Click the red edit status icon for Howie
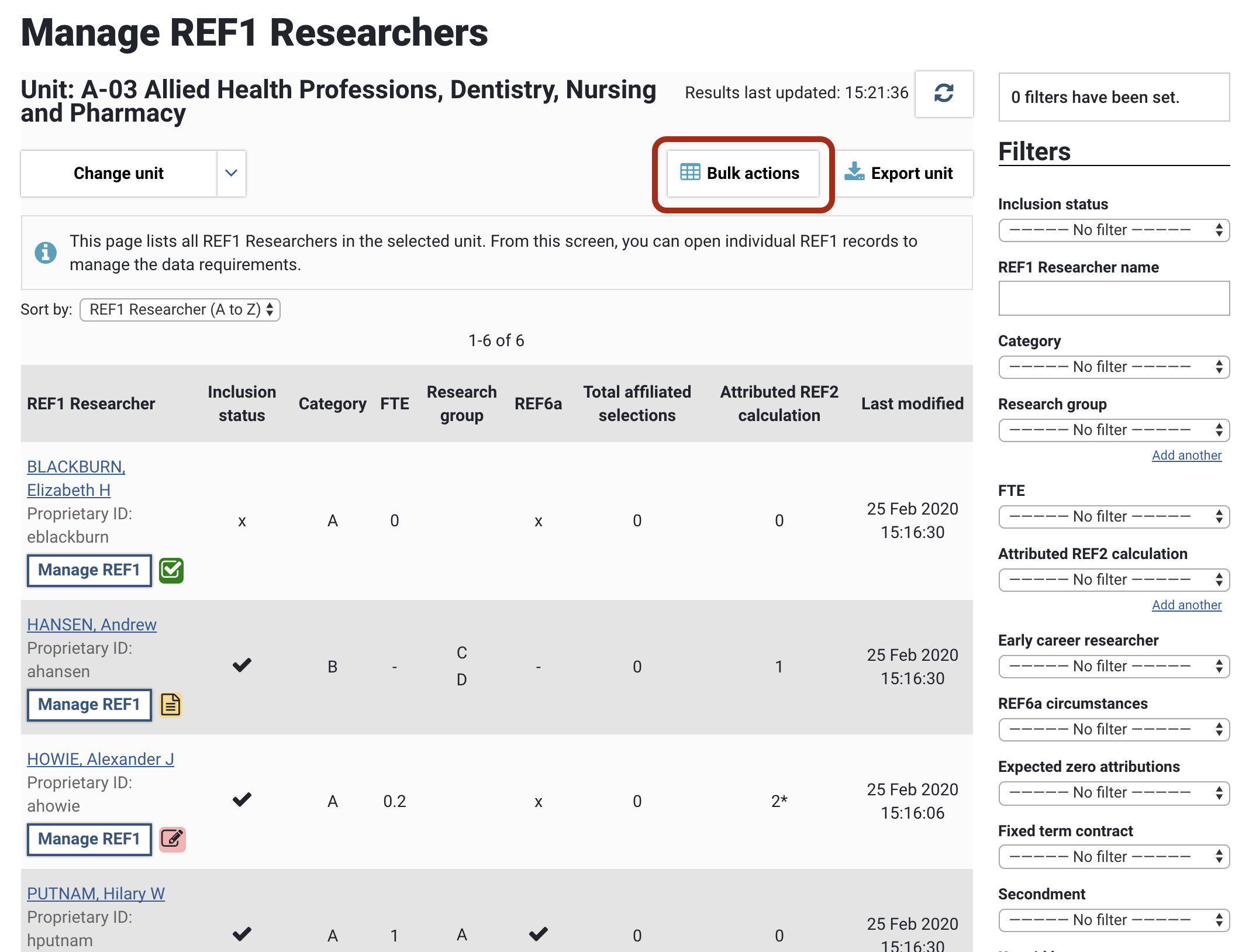Viewport: 1249px width, 952px height. 172,839
